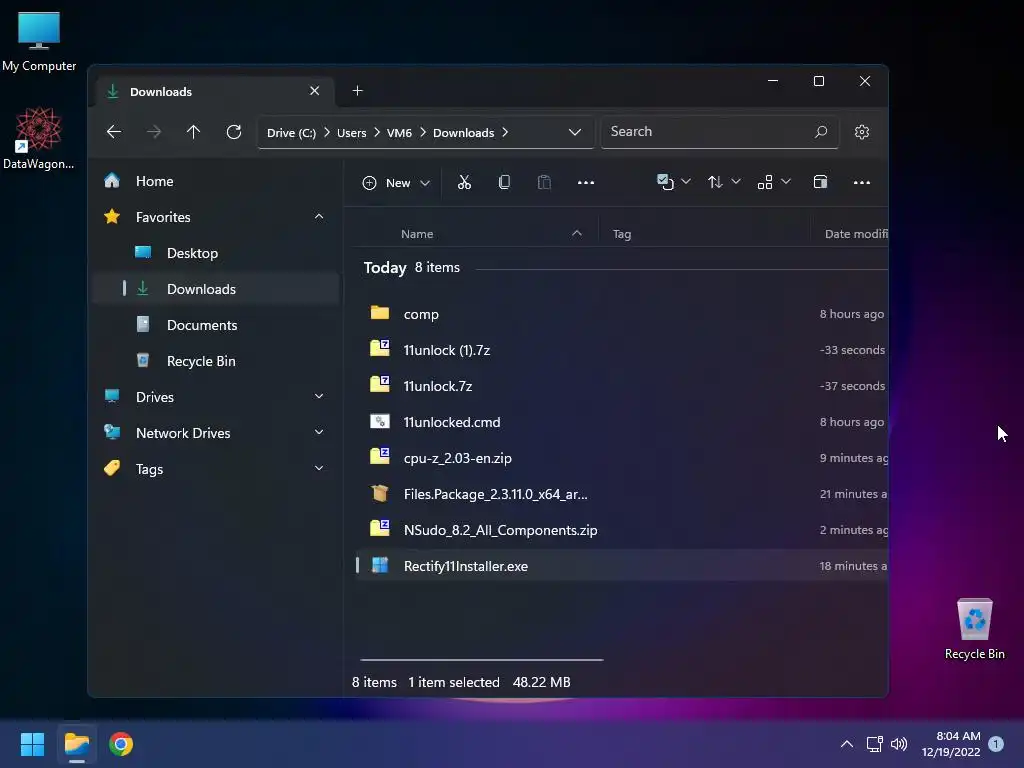This screenshot has width=1024, height=768.
Task: Refresh the Downloads folder view
Action: [234, 132]
